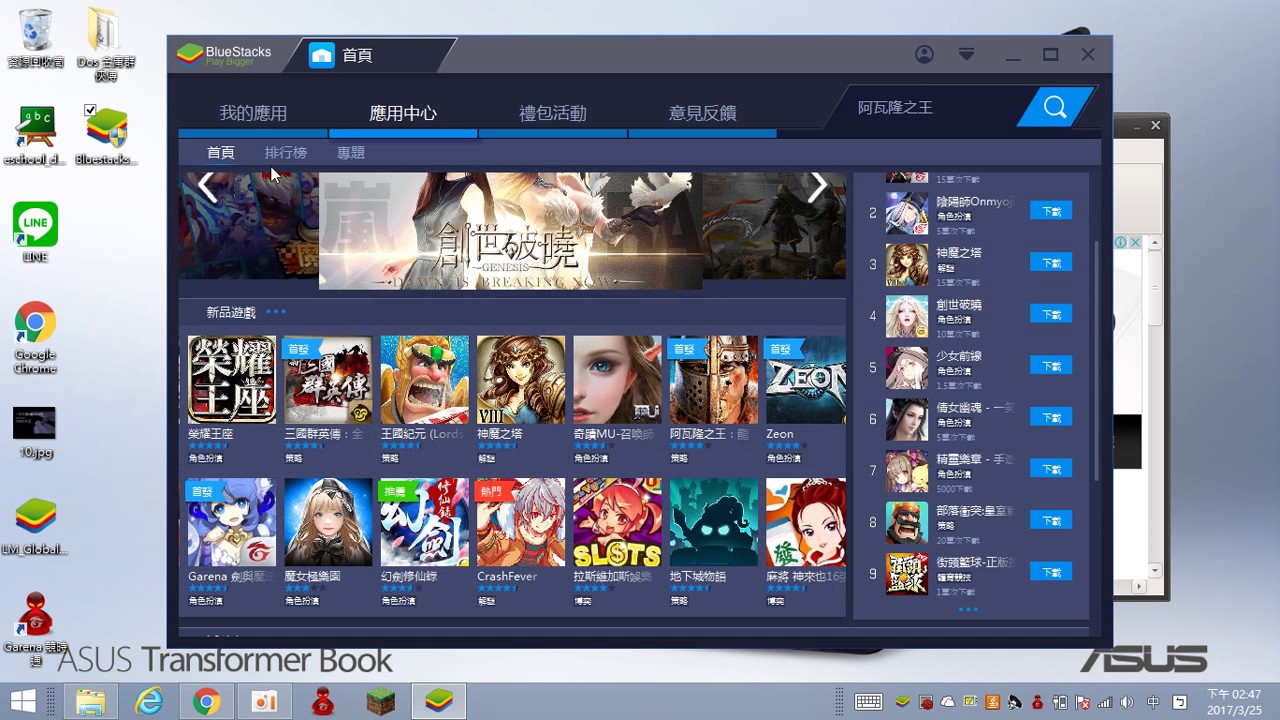Open the 神魔之塔 game icon in 新品遊戲
This screenshot has width=1280, height=720.
[521, 380]
